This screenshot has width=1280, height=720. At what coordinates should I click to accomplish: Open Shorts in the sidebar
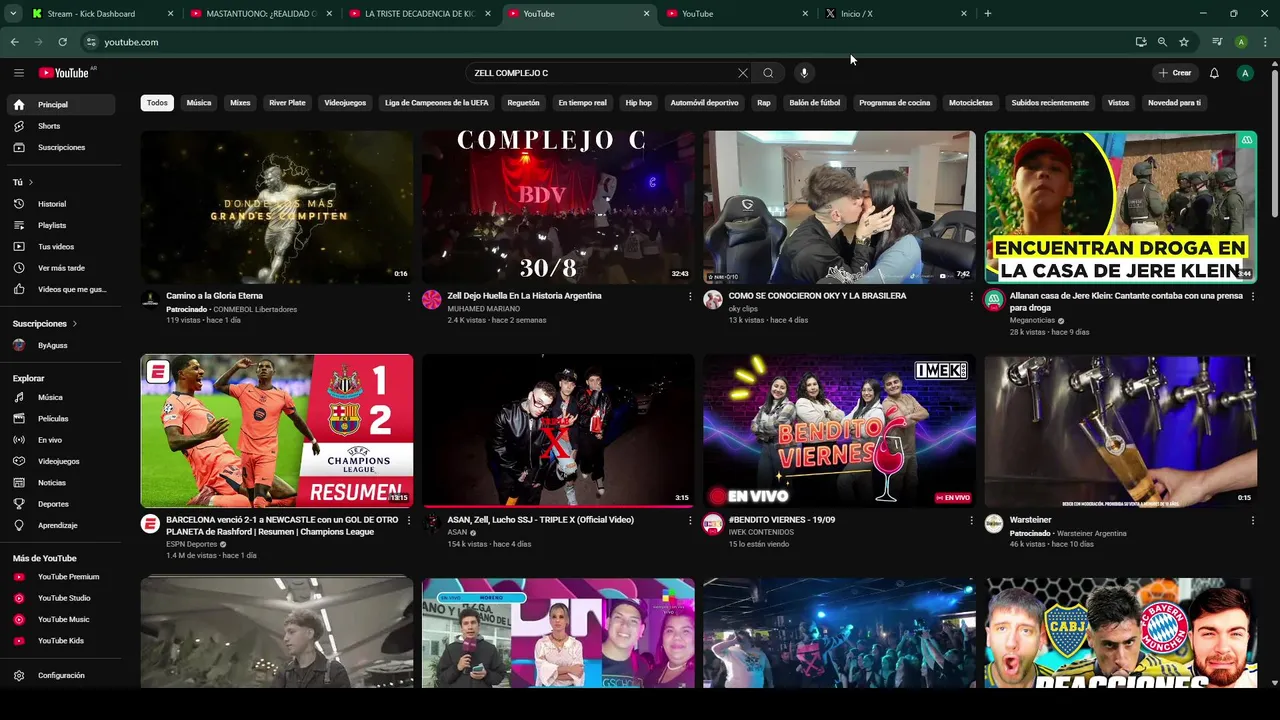[x=60, y=126]
